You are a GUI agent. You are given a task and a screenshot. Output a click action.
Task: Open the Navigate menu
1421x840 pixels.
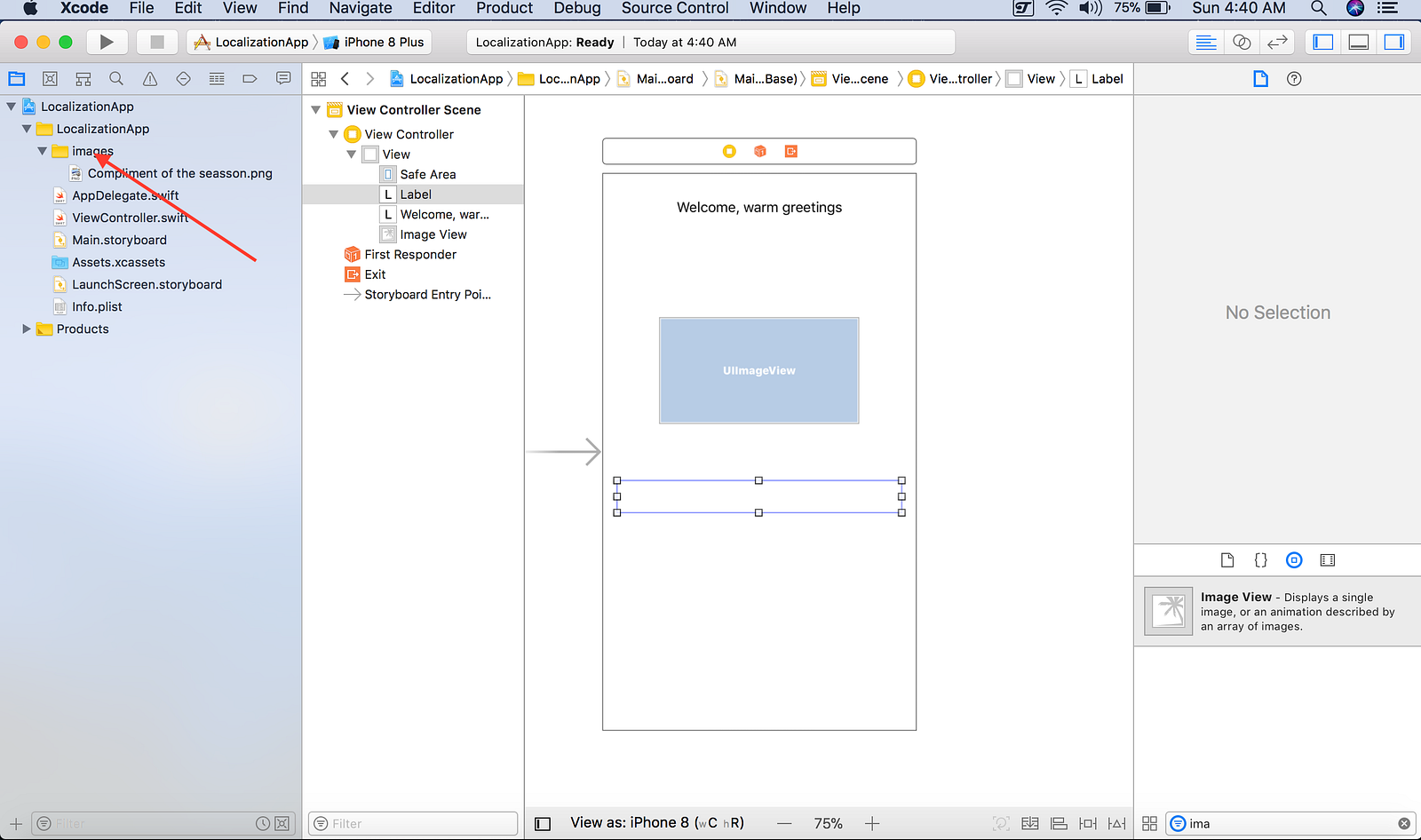point(361,8)
